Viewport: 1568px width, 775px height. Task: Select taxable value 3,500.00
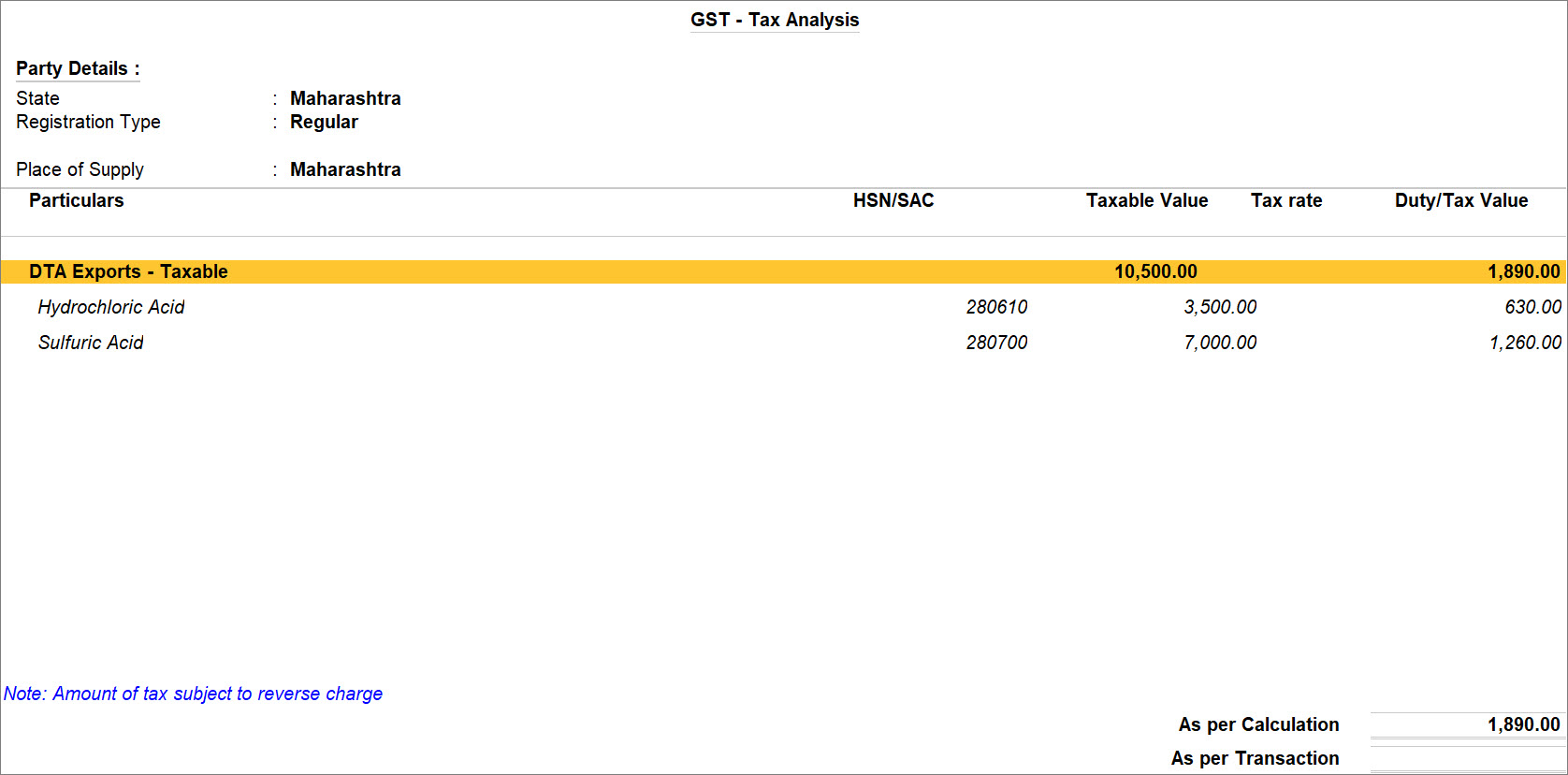1220,307
